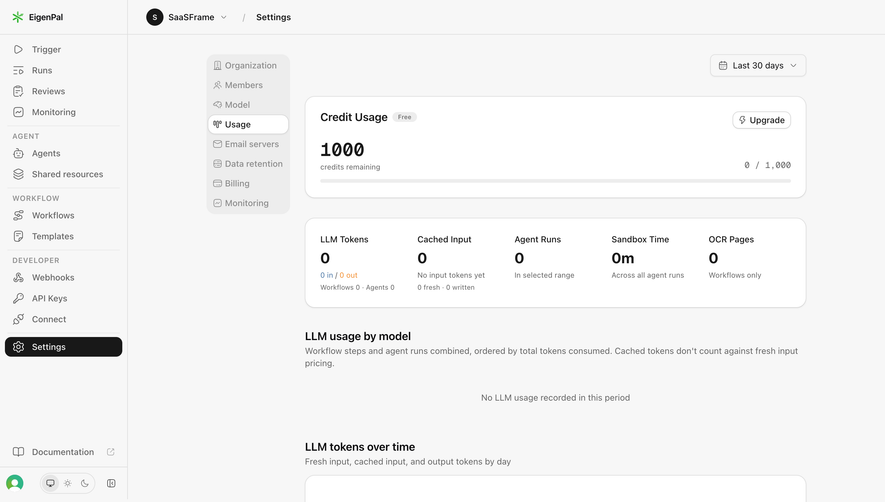The width and height of the screenshot is (885, 502).
Task: Click the external link icon beside Documentation
Action: coord(111,452)
